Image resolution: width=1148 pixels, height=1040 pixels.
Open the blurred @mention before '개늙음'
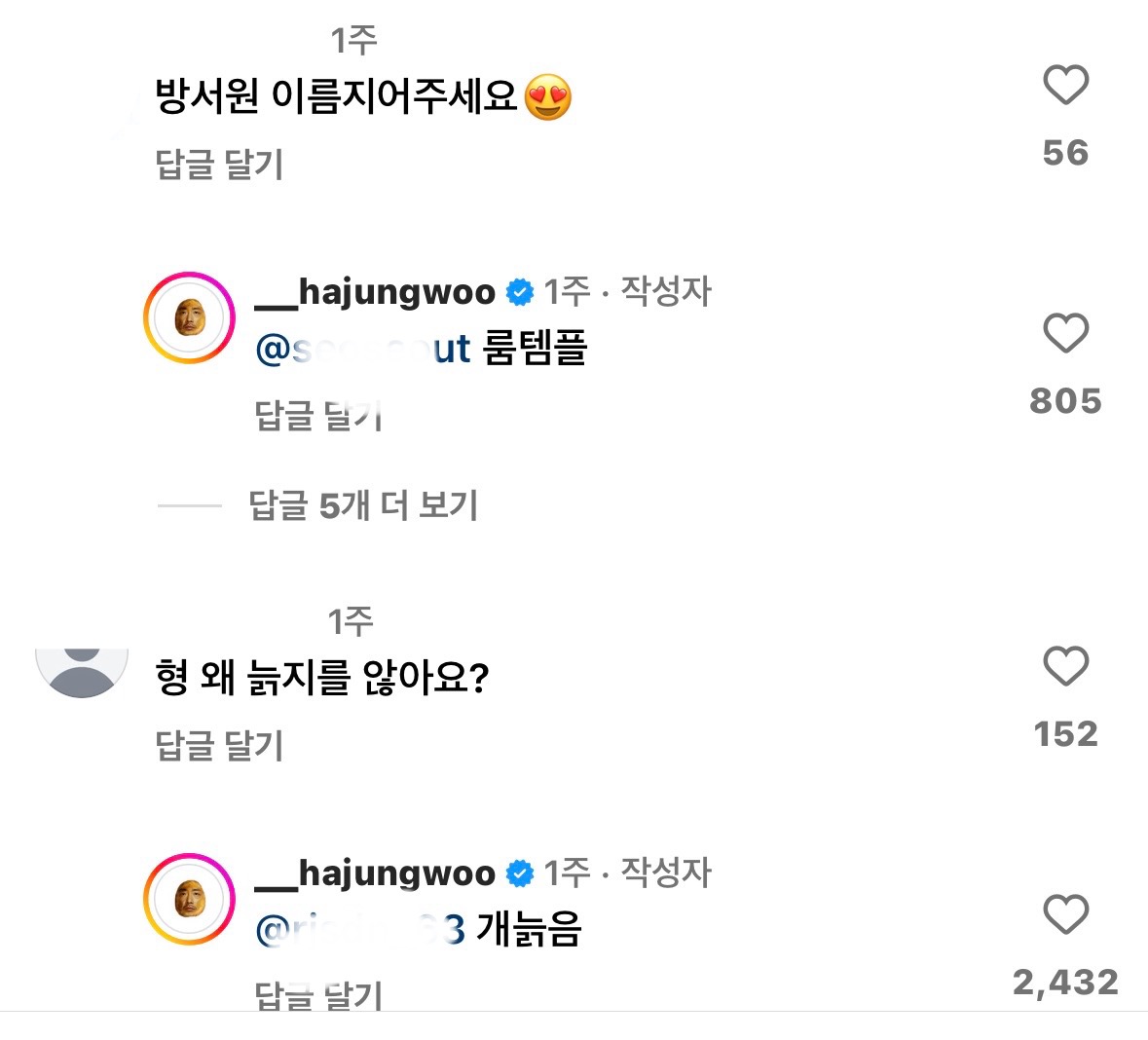coord(359,930)
